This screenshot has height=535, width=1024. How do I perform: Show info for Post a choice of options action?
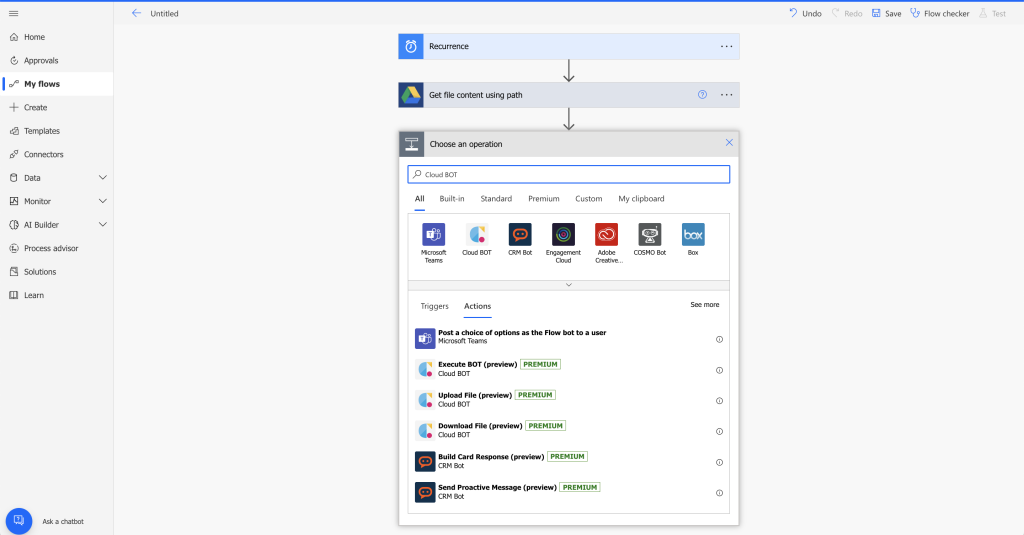coord(719,340)
